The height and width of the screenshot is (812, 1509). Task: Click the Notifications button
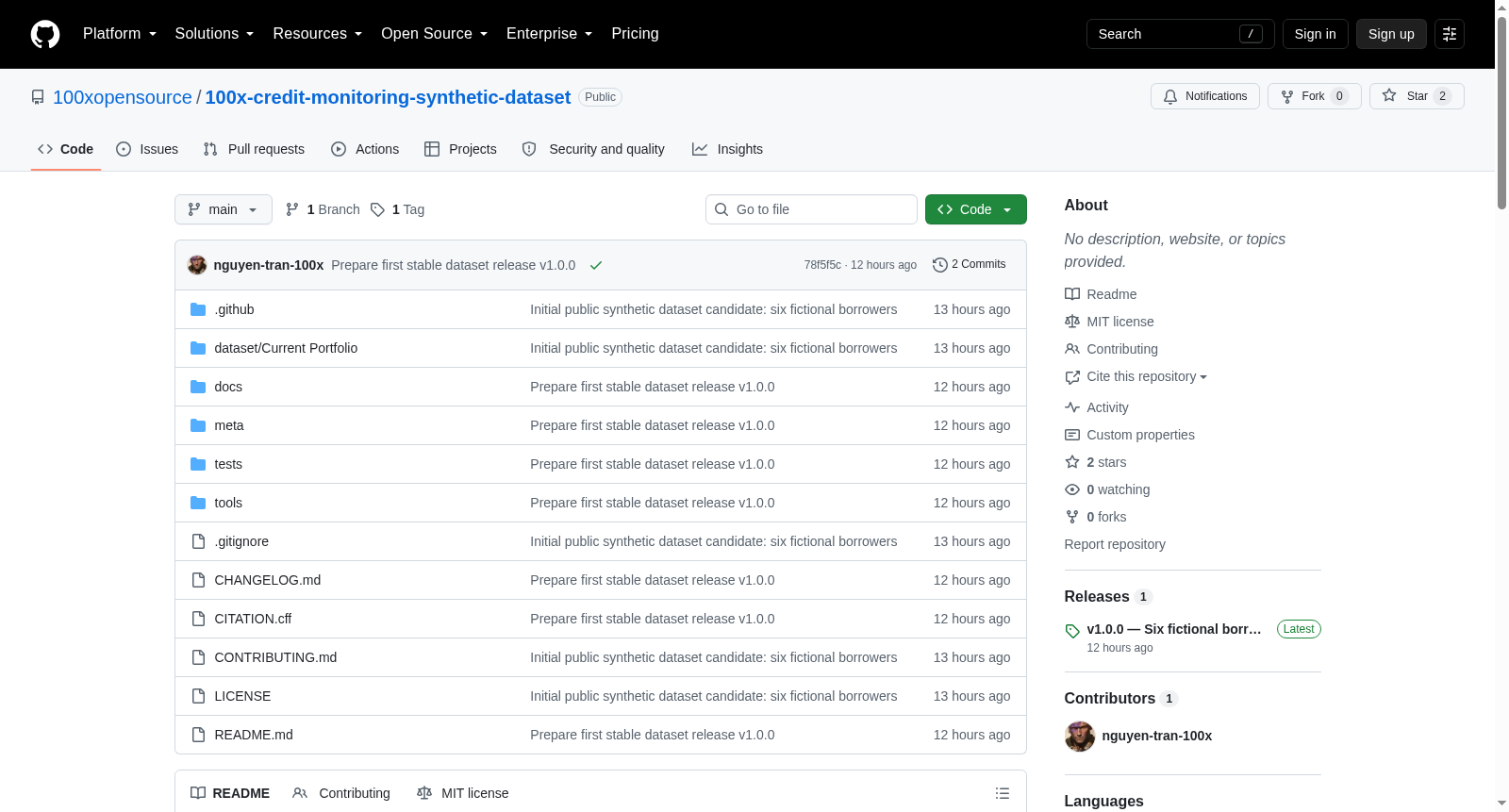pyautogui.click(x=1205, y=96)
